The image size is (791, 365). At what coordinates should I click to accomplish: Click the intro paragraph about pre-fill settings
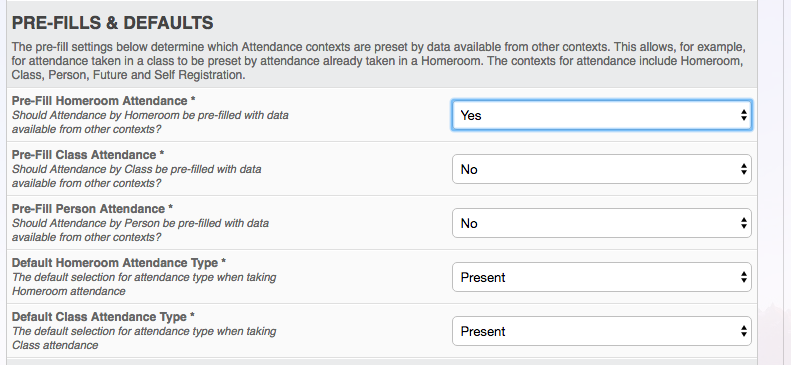pyautogui.click(x=378, y=62)
